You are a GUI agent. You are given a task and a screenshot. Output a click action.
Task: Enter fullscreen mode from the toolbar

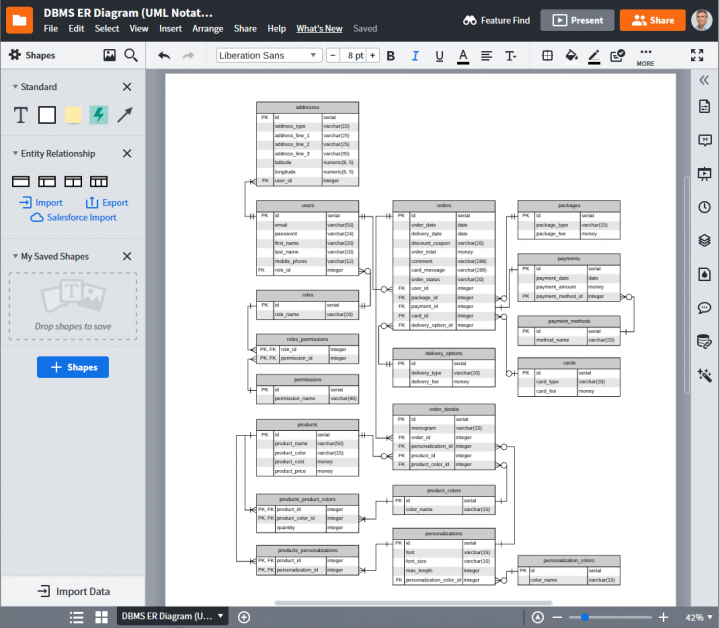(697, 56)
